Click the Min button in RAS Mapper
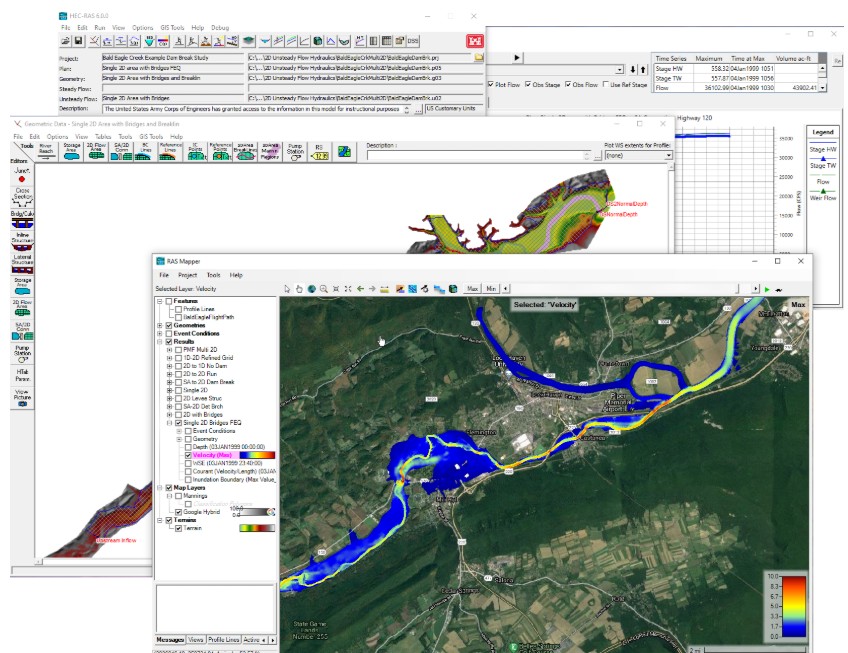The image size is (848, 653). 490,288
